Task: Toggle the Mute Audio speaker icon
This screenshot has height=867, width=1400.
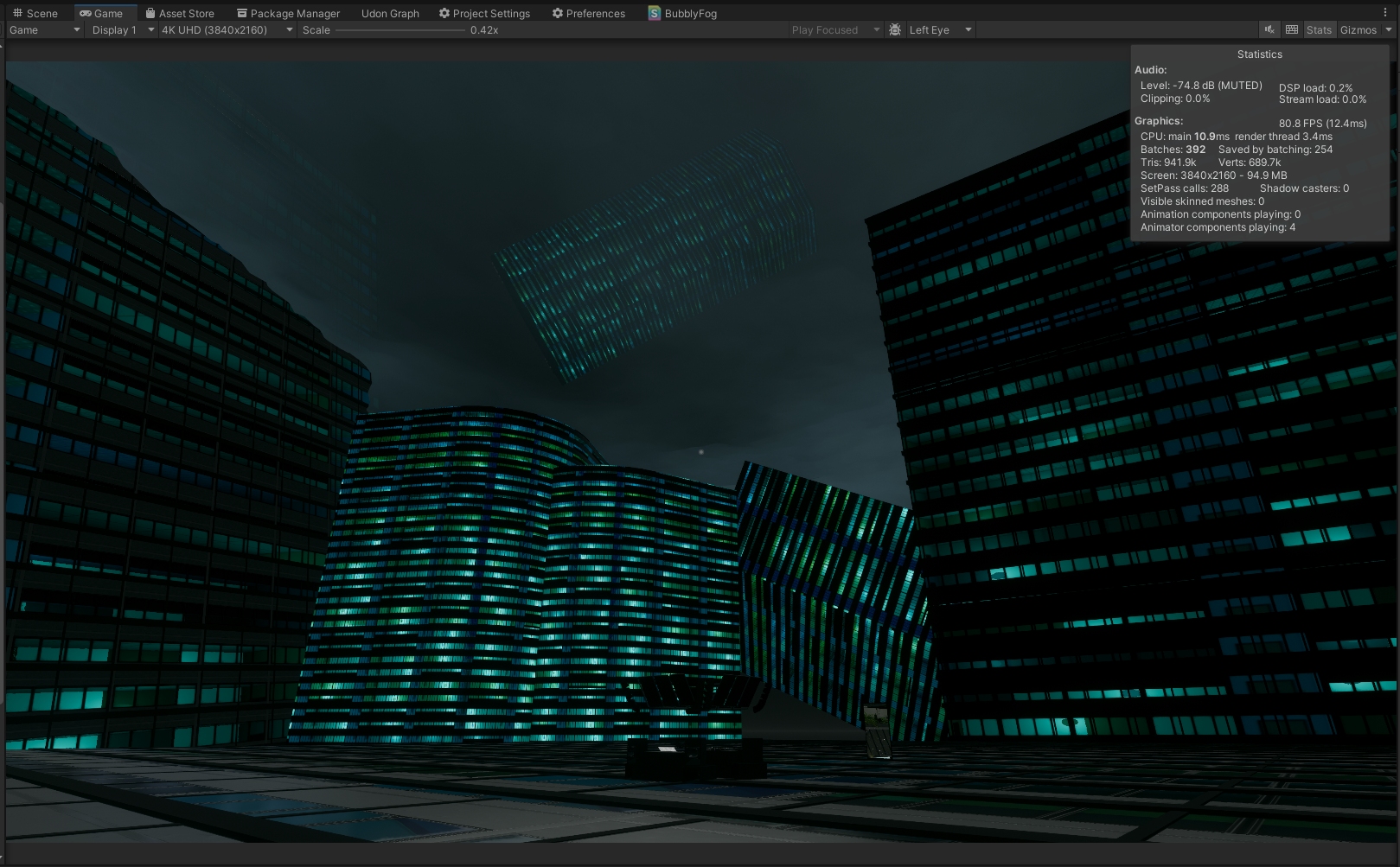Action: pyautogui.click(x=1269, y=29)
